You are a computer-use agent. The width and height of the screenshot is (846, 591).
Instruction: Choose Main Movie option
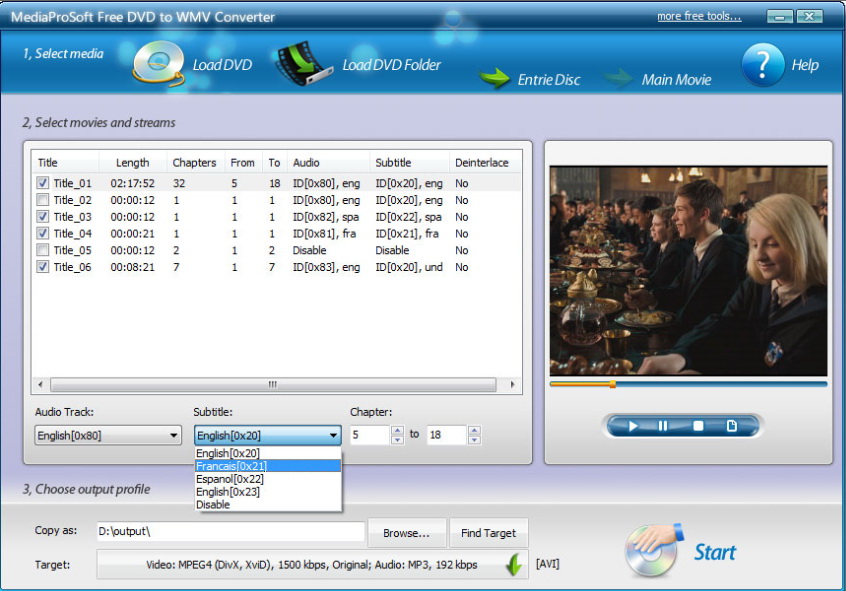[x=677, y=80]
